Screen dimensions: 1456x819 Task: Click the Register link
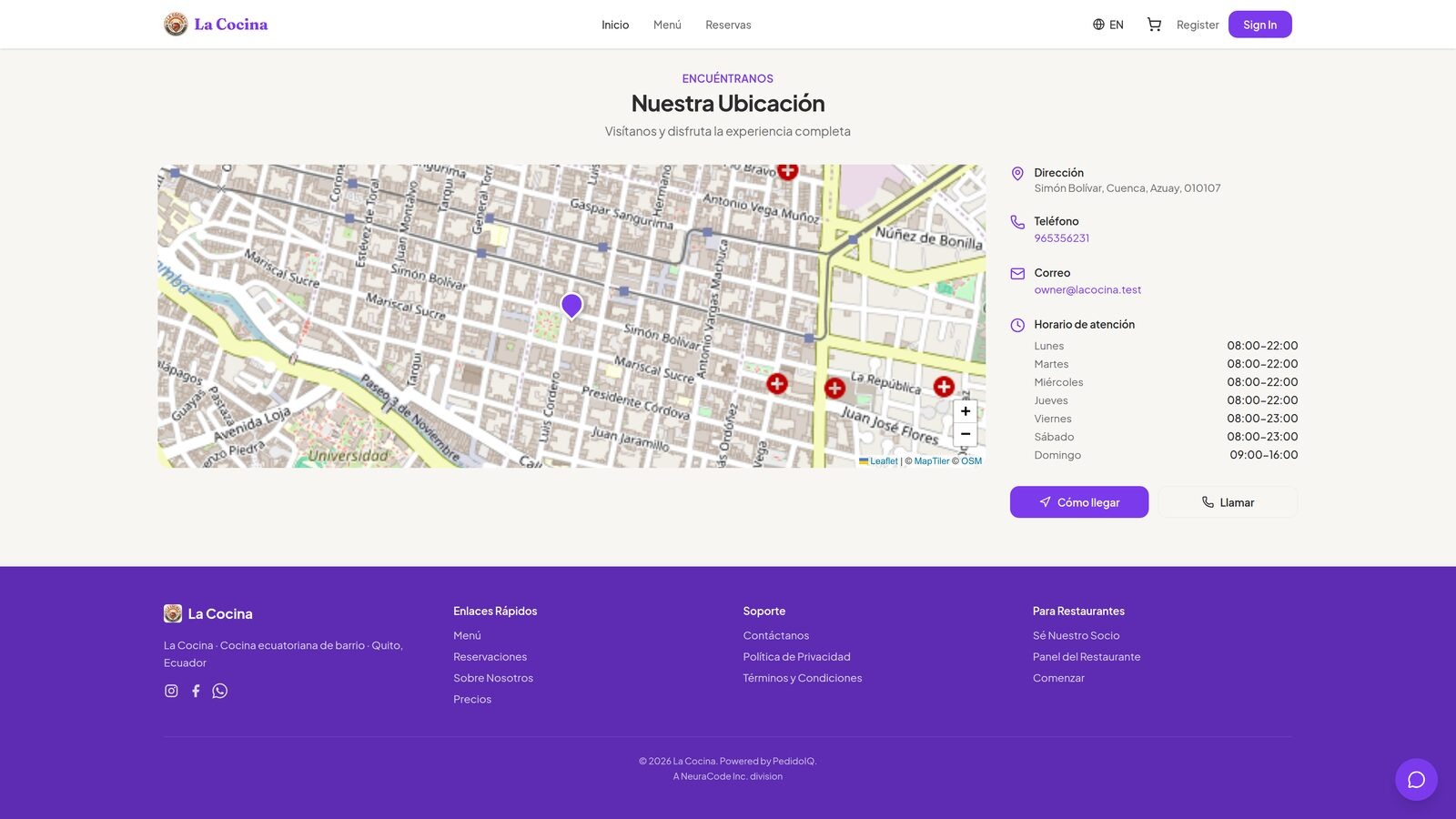click(1198, 25)
